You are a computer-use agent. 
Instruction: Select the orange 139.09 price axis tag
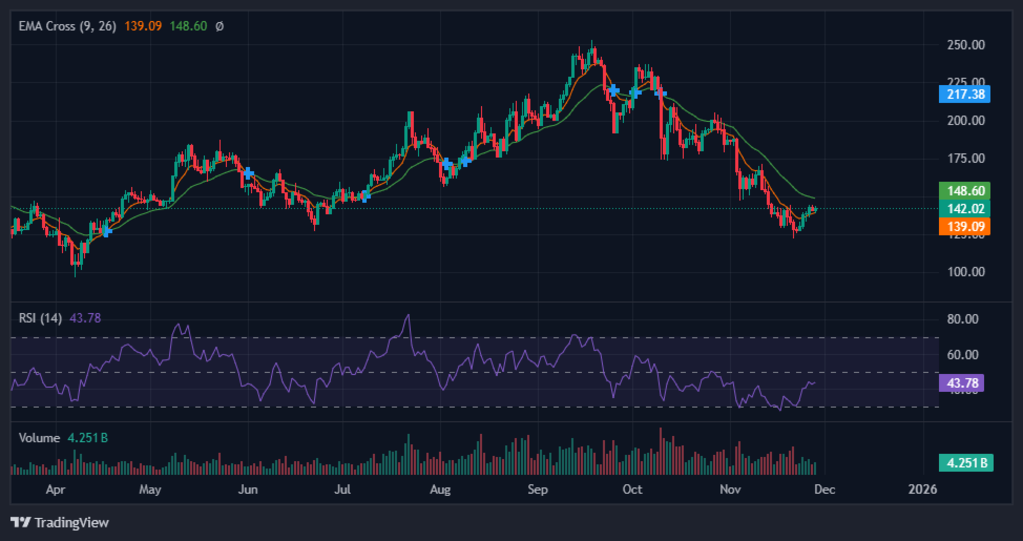[964, 227]
